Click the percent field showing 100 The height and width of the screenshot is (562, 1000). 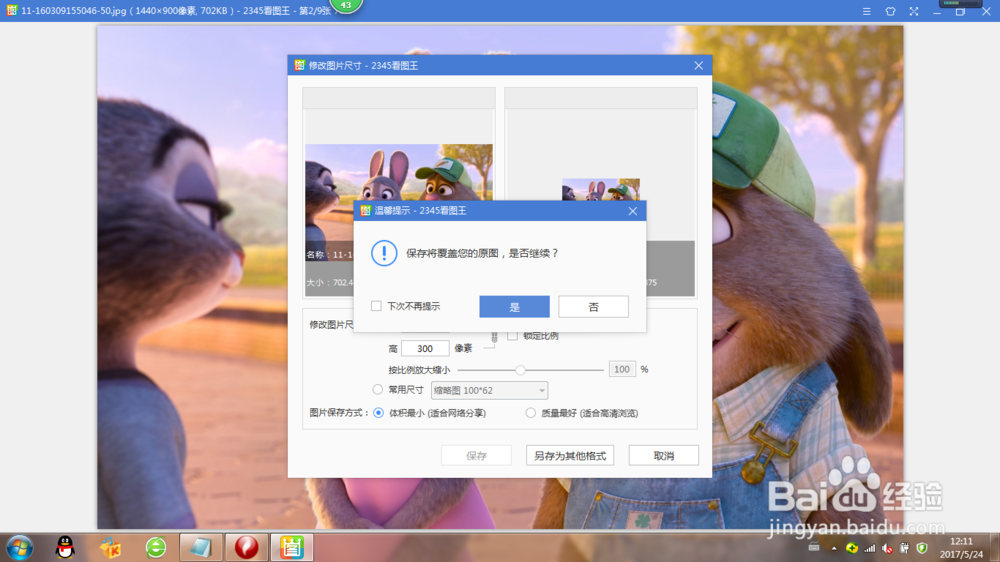622,369
